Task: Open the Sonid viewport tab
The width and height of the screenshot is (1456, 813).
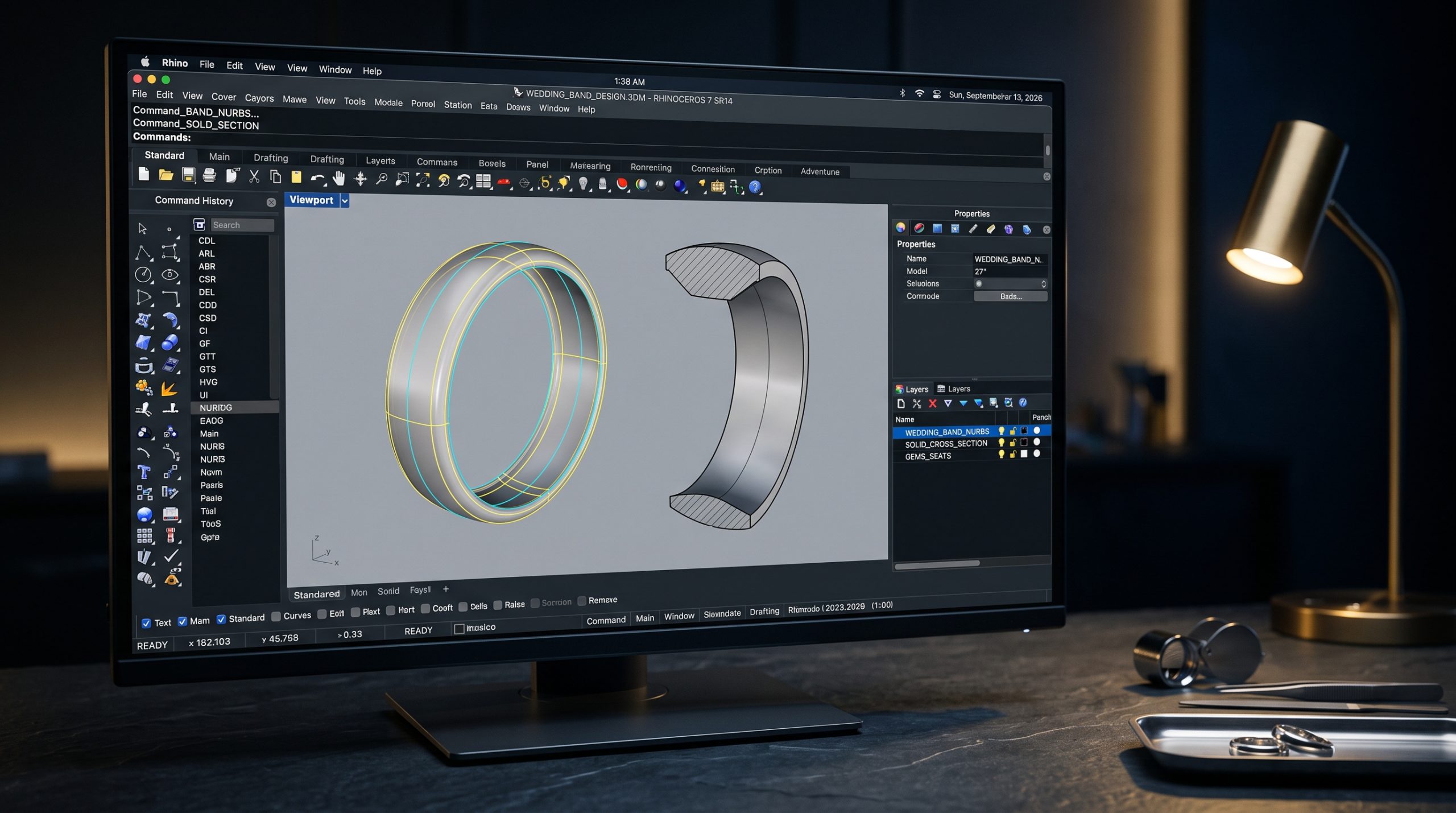Action: pos(388,591)
